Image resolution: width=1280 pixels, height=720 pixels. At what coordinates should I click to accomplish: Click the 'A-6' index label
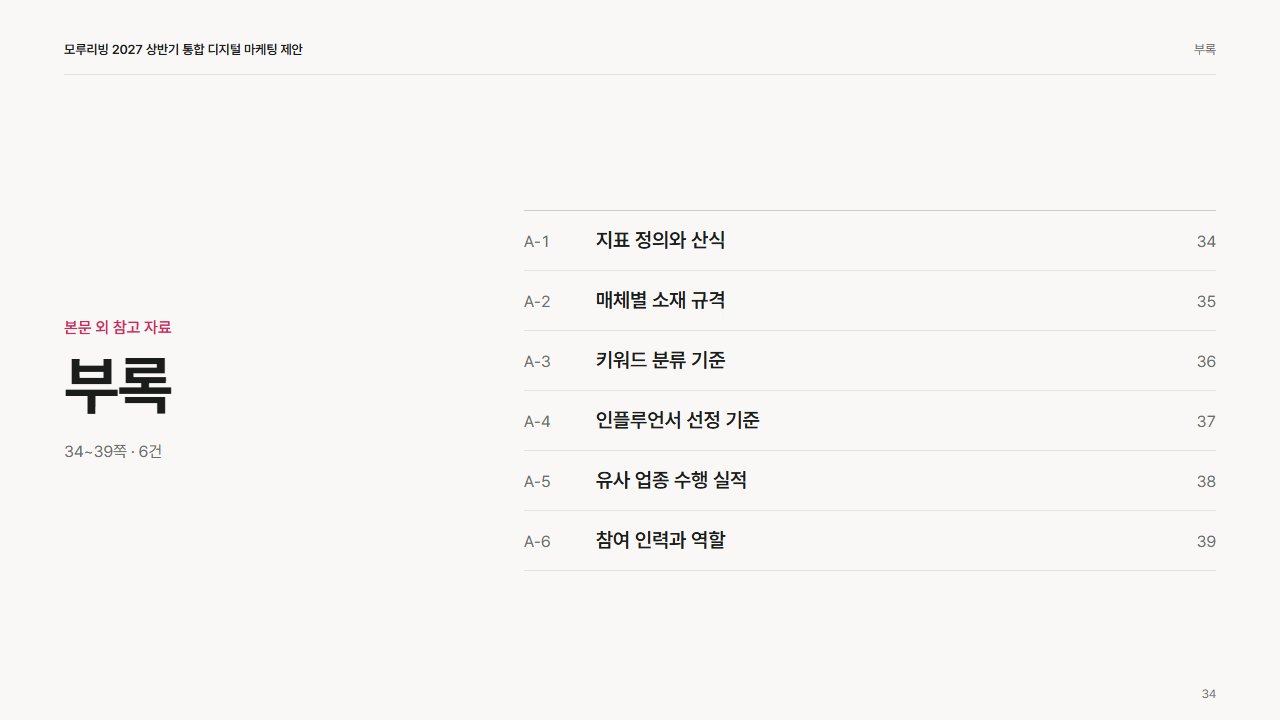click(x=537, y=541)
